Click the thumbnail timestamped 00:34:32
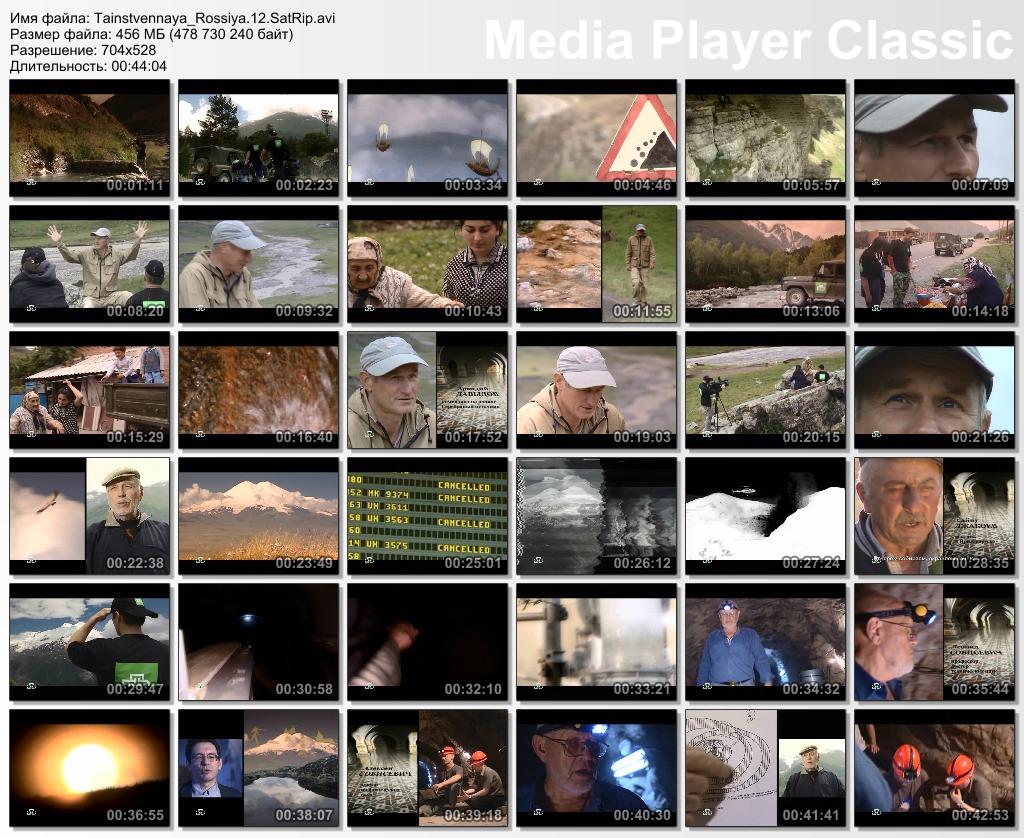This screenshot has width=1024, height=838. [765, 642]
